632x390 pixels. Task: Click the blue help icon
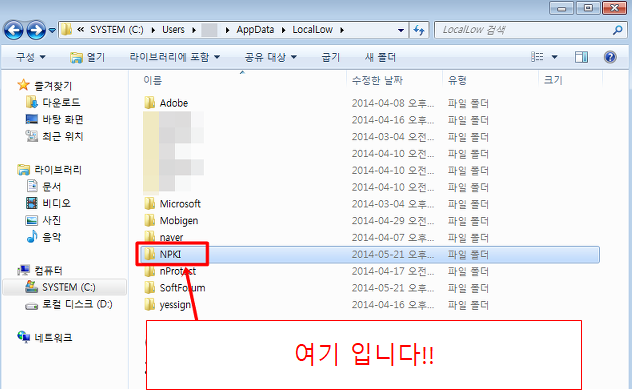coord(610,57)
